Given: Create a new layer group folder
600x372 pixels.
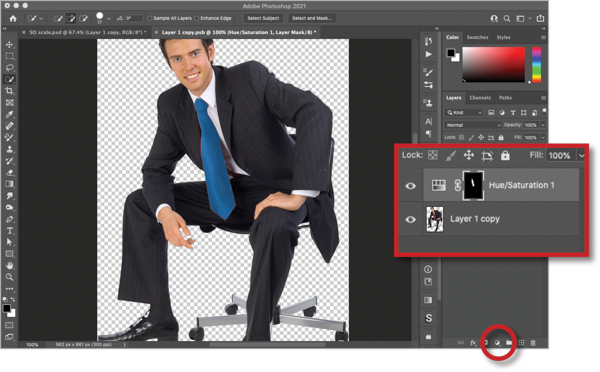Looking at the screenshot, I should (x=509, y=343).
